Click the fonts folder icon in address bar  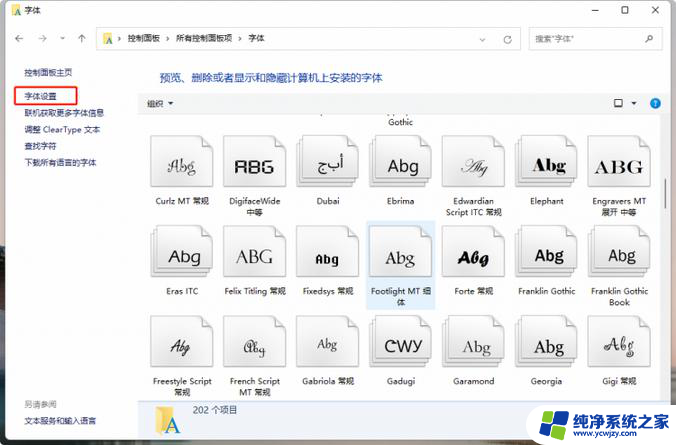coord(108,39)
